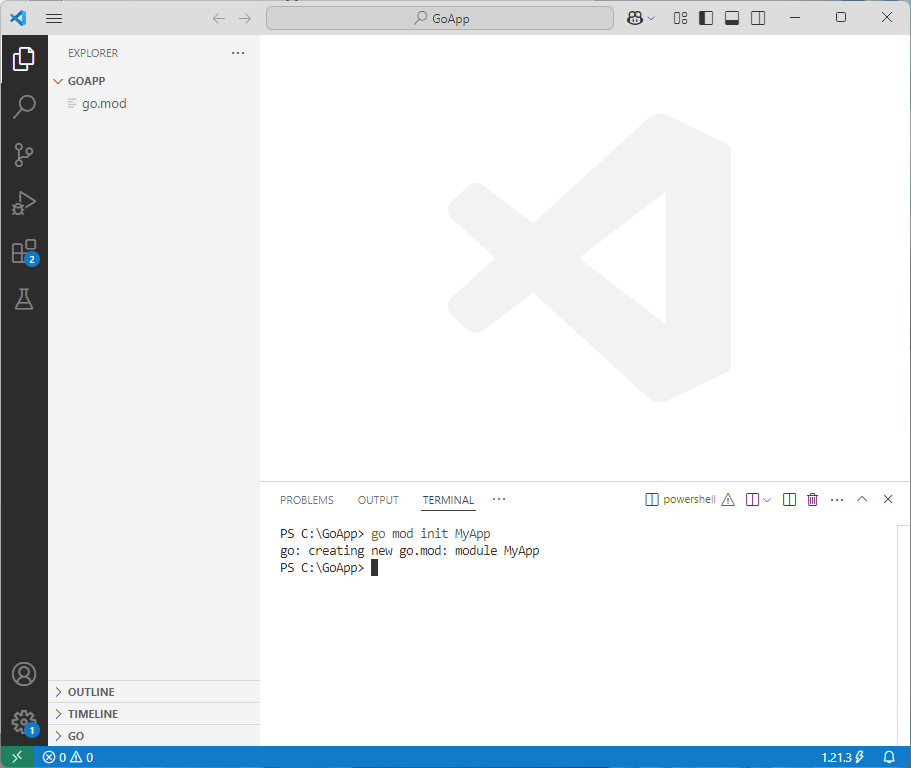The image size is (911, 768).
Task: Close the terminal panel
Action: [x=888, y=499]
